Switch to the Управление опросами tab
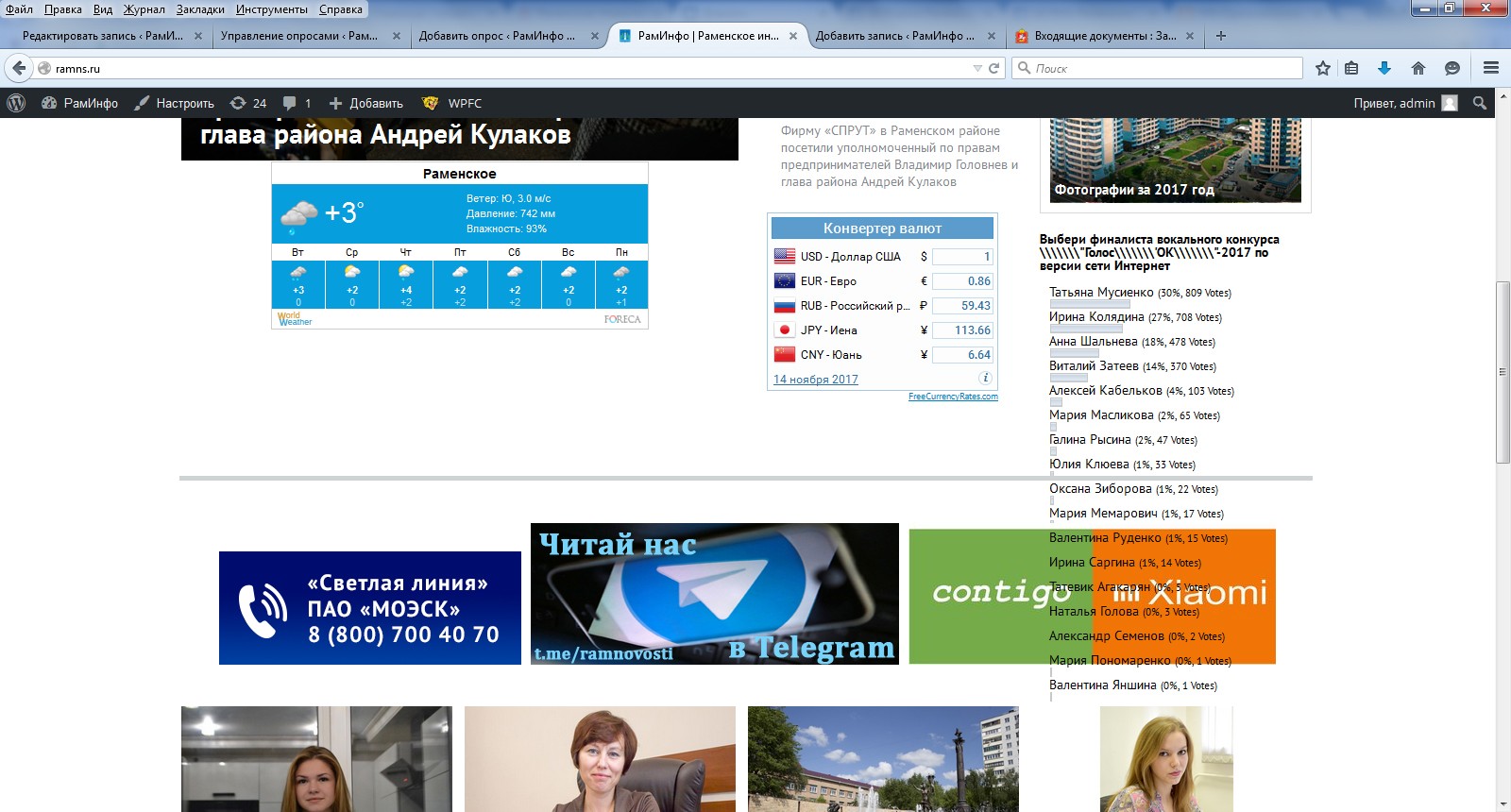Screen dimensions: 1511x812 pyautogui.click(x=299, y=36)
